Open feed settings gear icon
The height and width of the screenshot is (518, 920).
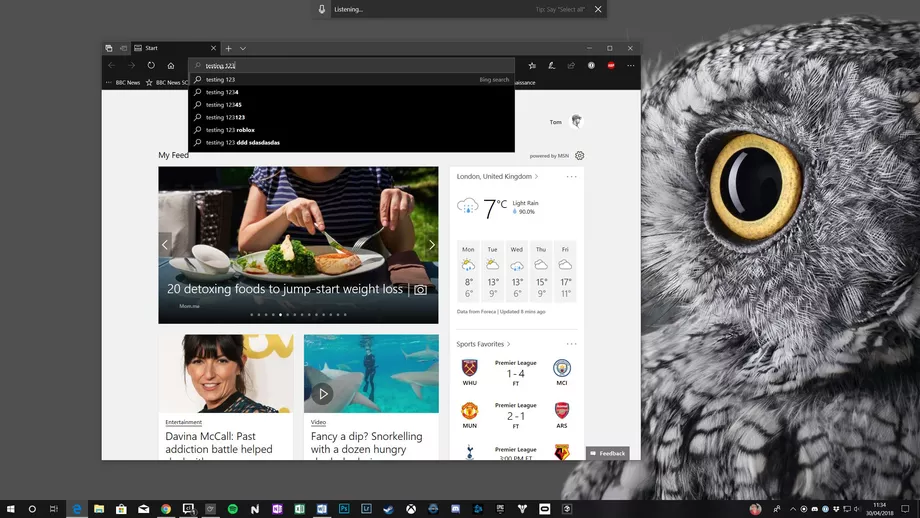tap(580, 155)
